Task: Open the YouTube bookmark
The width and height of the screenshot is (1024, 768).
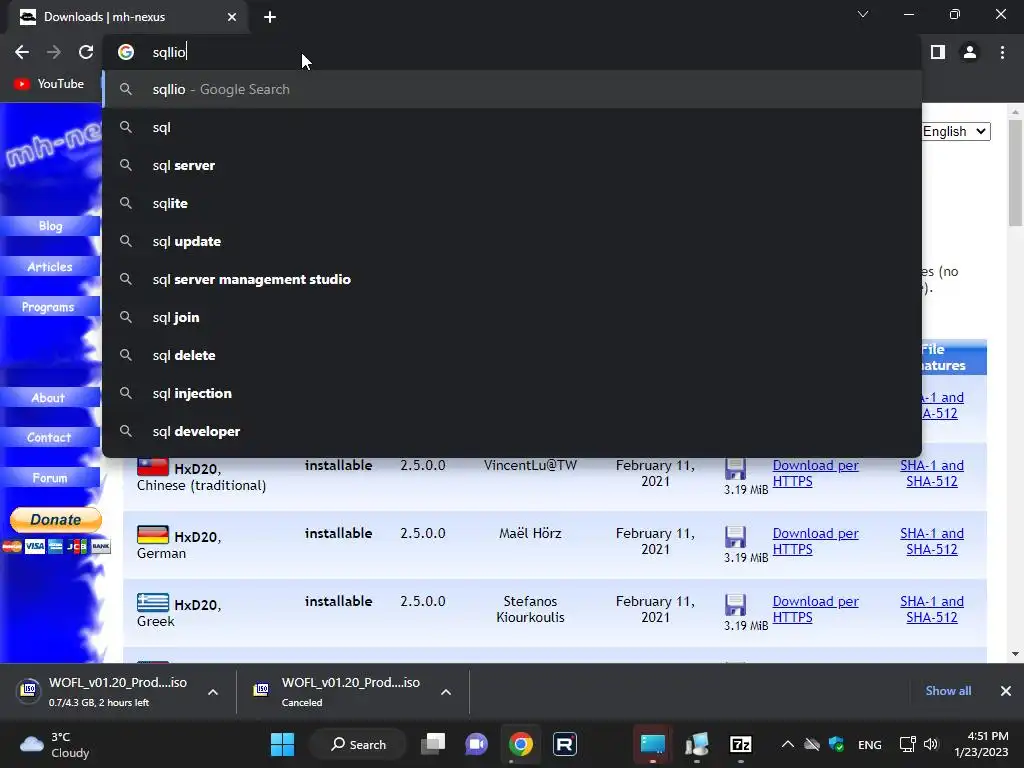Action: tap(49, 84)
